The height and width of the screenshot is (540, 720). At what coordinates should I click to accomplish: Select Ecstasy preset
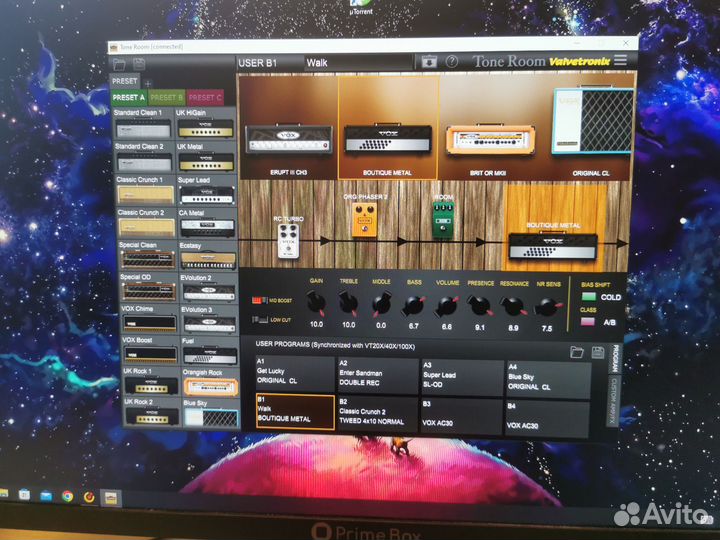coord(208,255)
